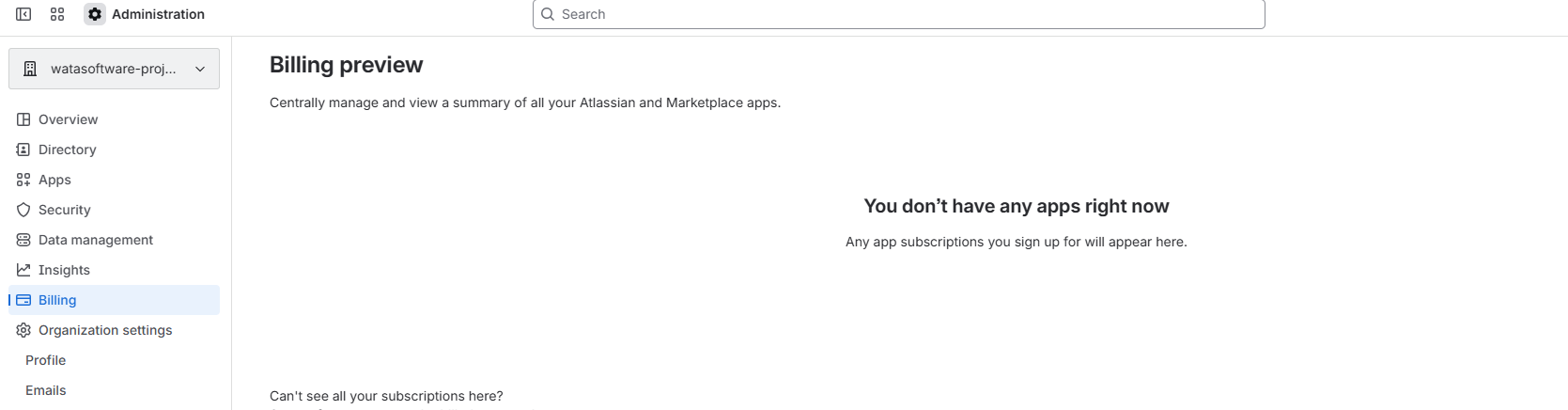The height and width of the screenshot is (410, 1568).
Task: Click the Directory sidebar icon
Action: click(23, 150)
